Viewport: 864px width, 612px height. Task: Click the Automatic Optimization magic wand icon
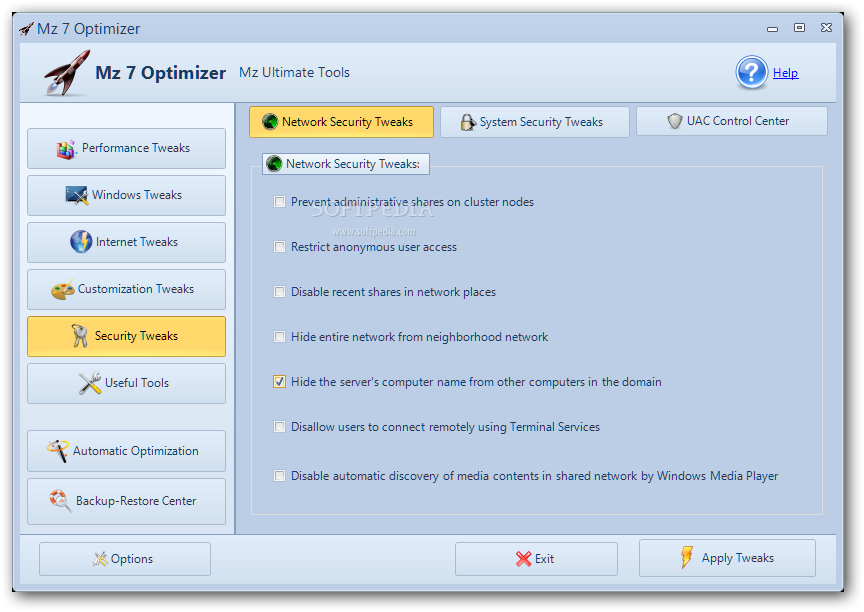tap(58, 451)
